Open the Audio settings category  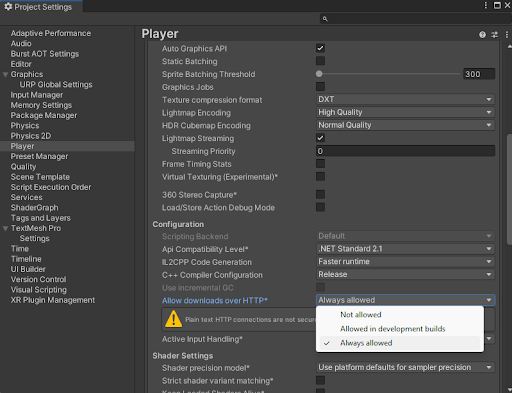click(21, 44)
